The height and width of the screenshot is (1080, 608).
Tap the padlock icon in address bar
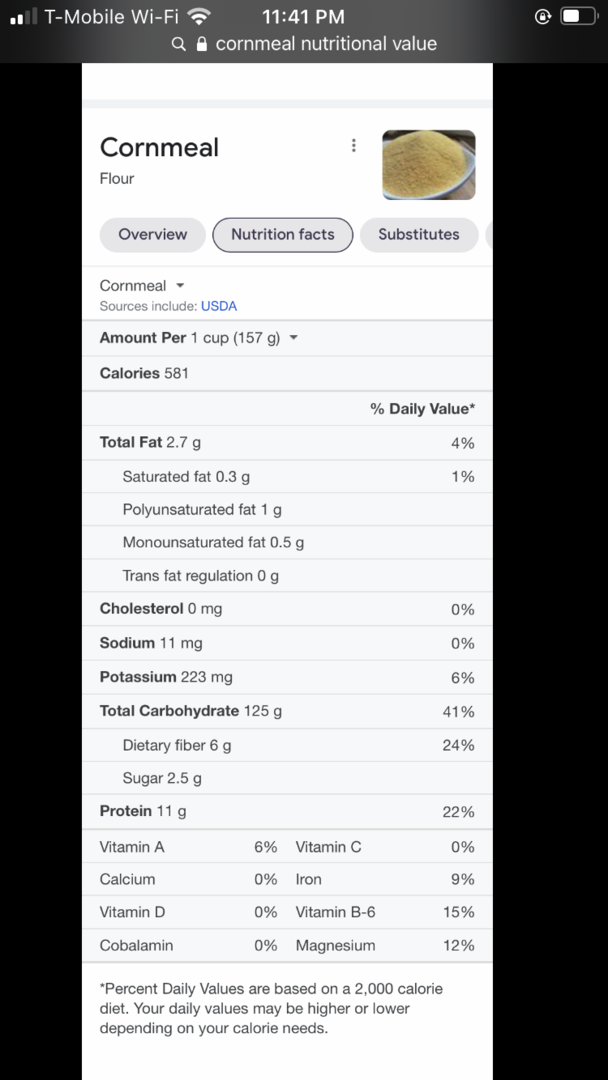pyautogui.click(x=202, y=44)
